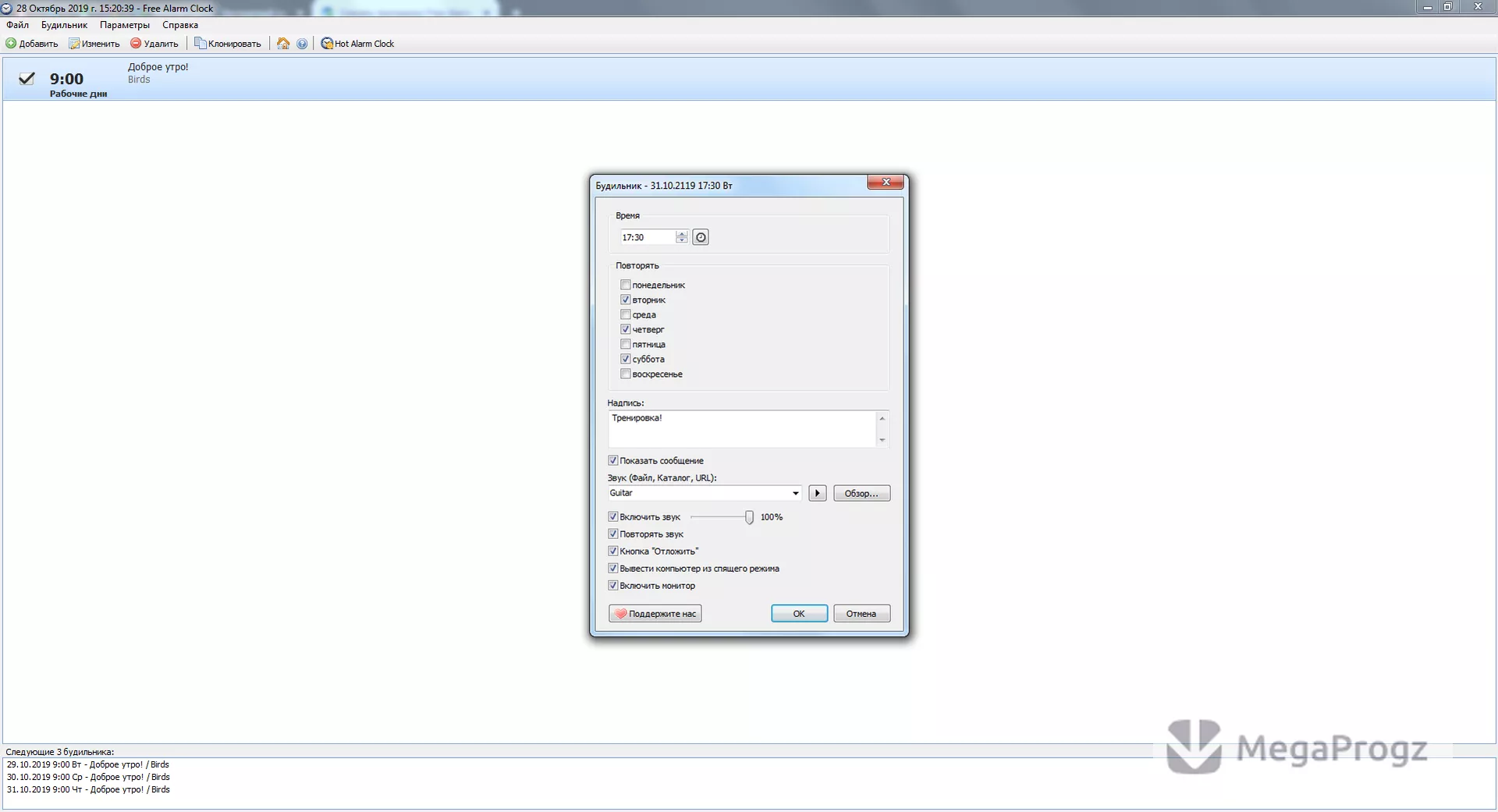Adjust the volume slider handle at 100%
1498x812 pixels.
tap(749, 517)
